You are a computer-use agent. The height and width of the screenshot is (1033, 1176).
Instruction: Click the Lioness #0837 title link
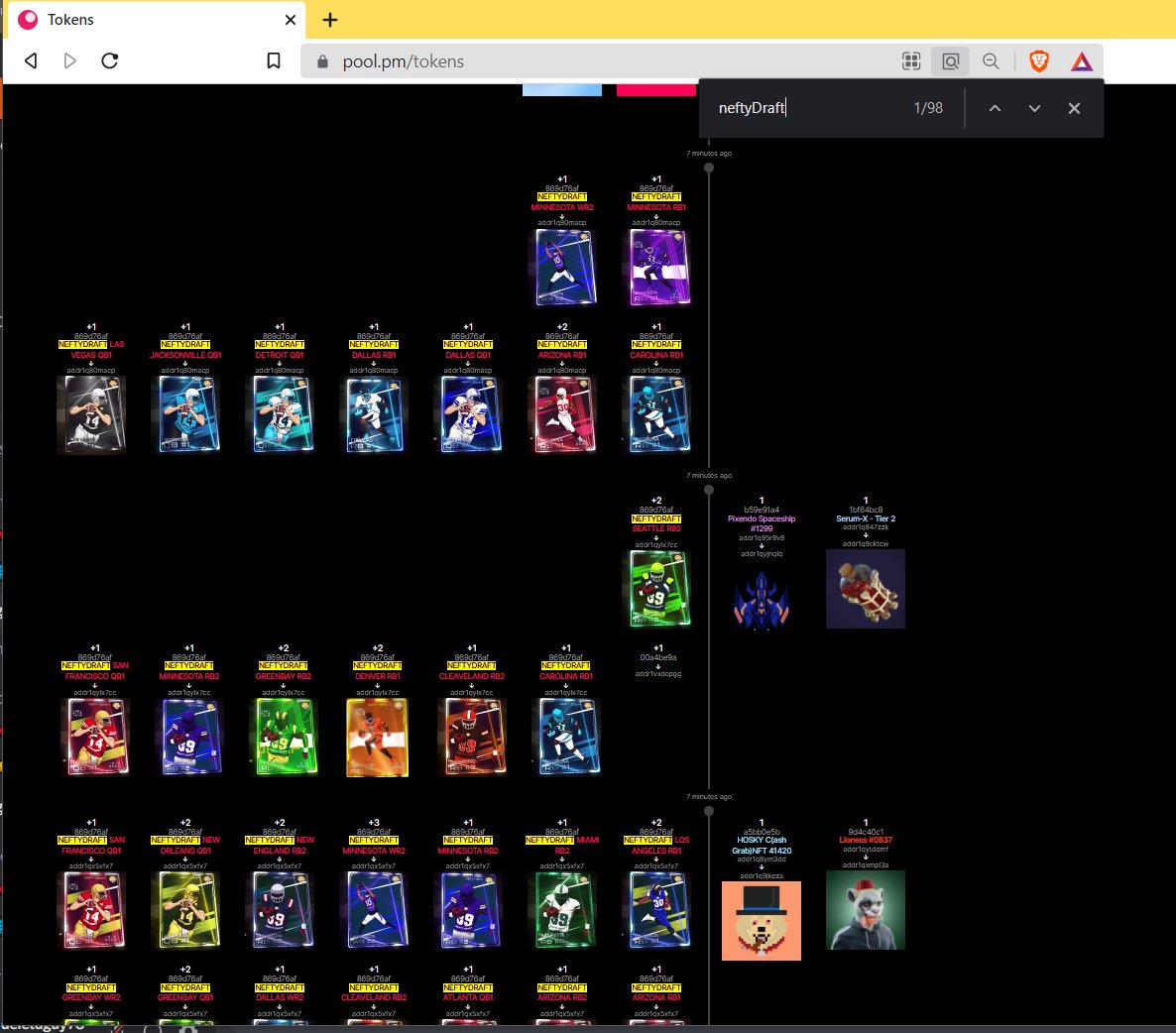[x=866, y=840]
